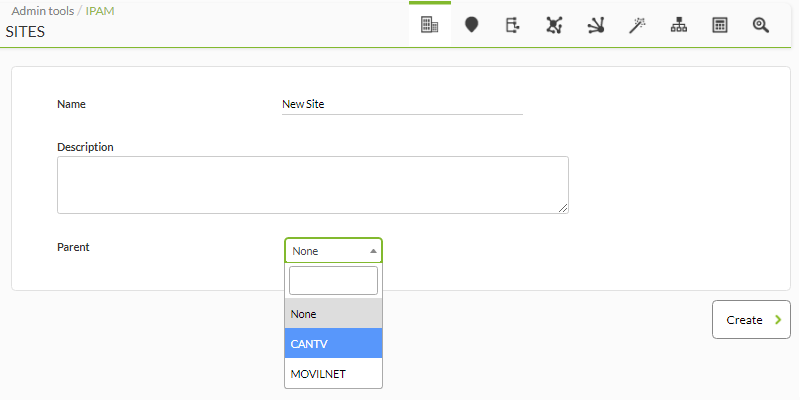Image resolution: width=800 pixels, height=400 pixels.
Task: Click the Parent dropdown arrow
Action: coord(373,251)
